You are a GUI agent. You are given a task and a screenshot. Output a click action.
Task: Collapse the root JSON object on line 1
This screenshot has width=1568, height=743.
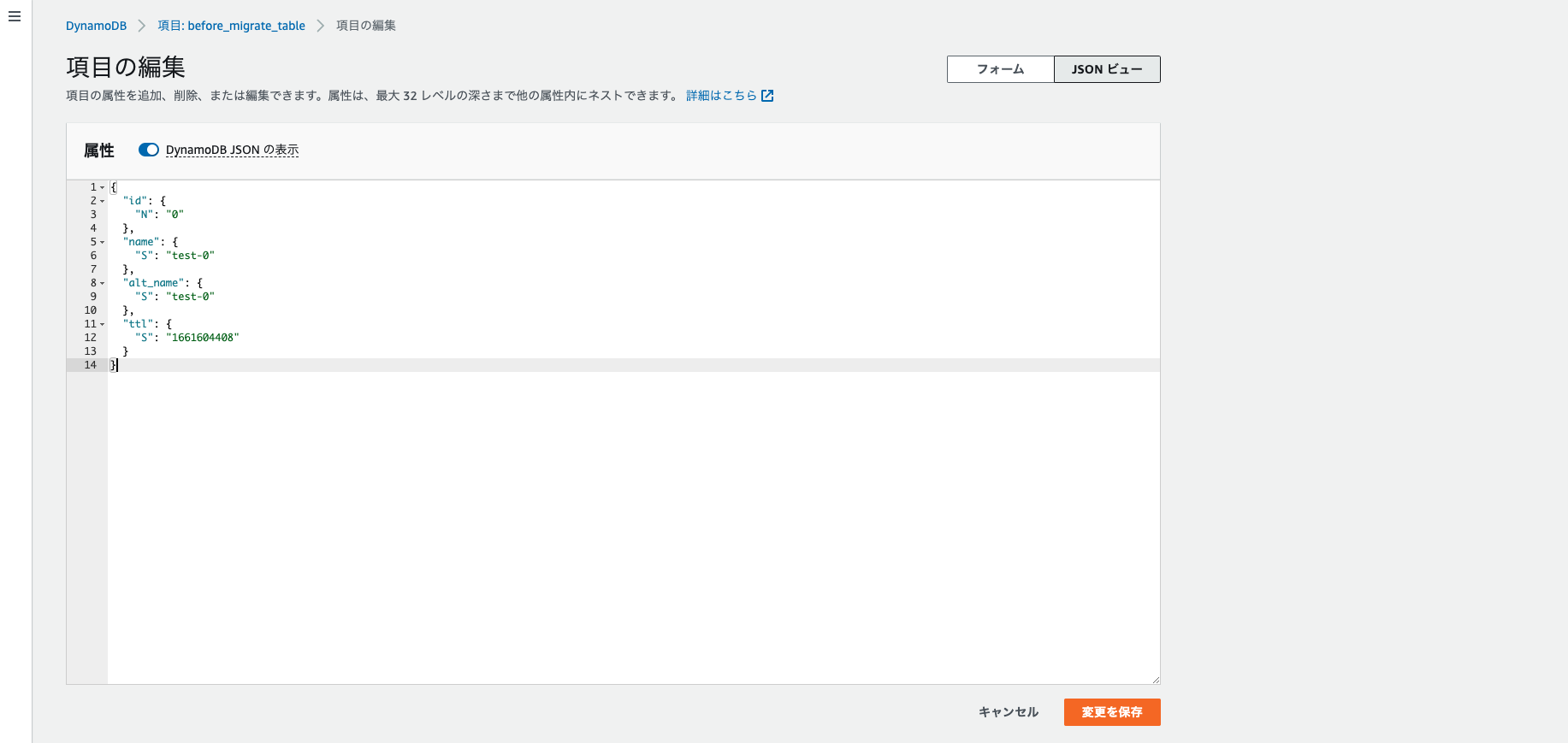pyautogui.click(x=101, y=186)
